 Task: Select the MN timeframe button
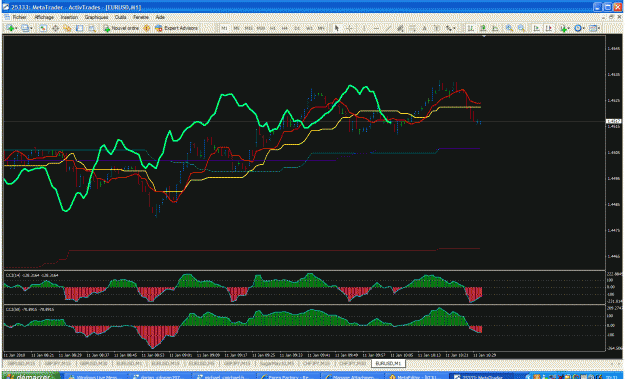[321, 28]
